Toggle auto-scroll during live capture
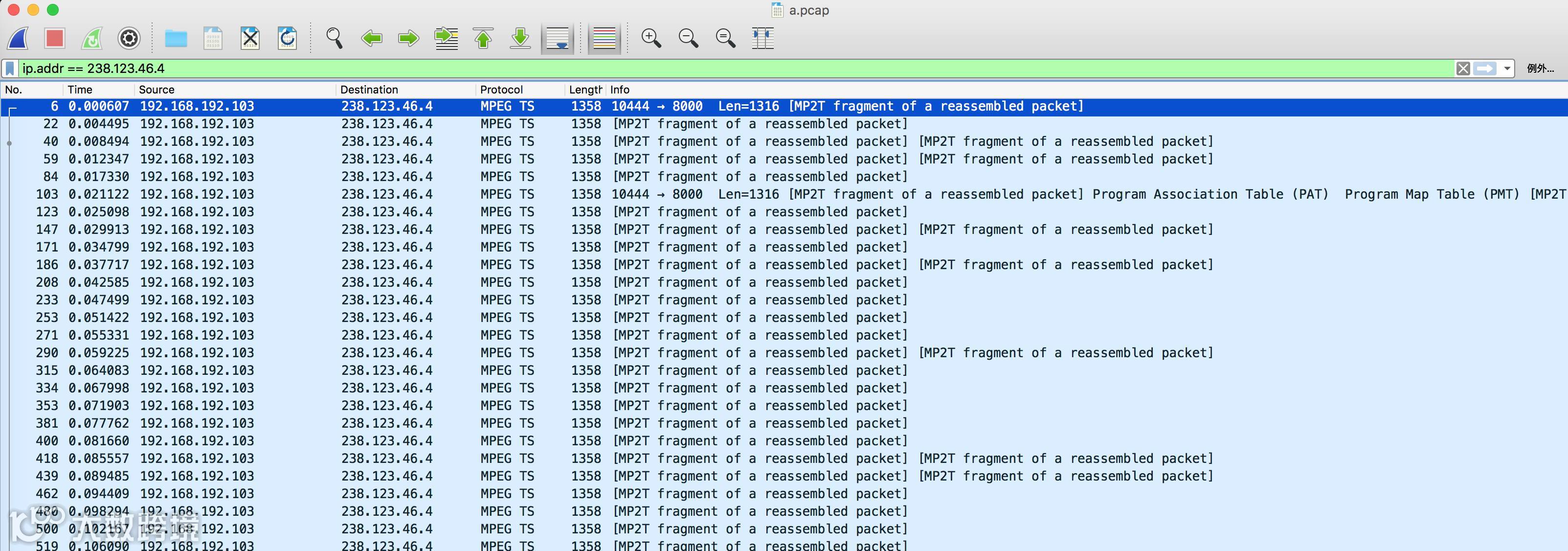 tap(558, 38)
